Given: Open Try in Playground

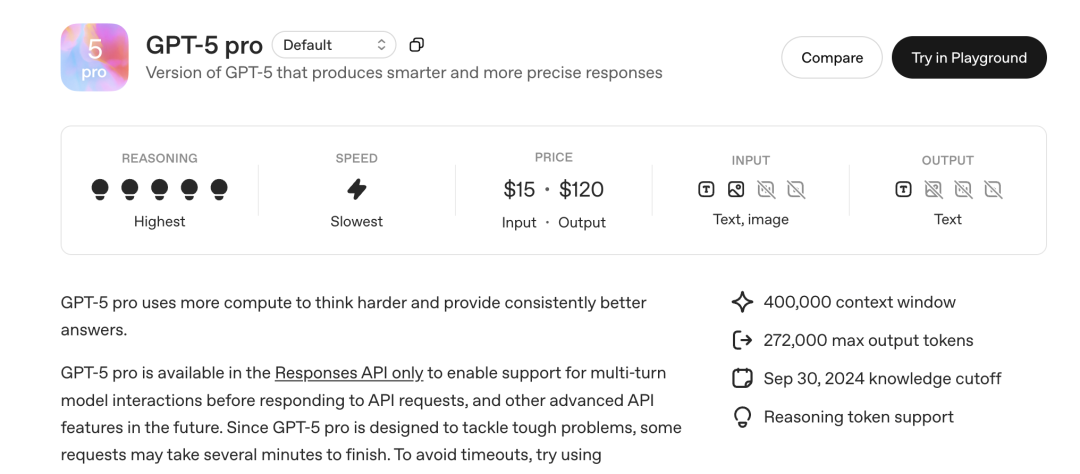Looking at the screenshot, I should click(968, 58).
